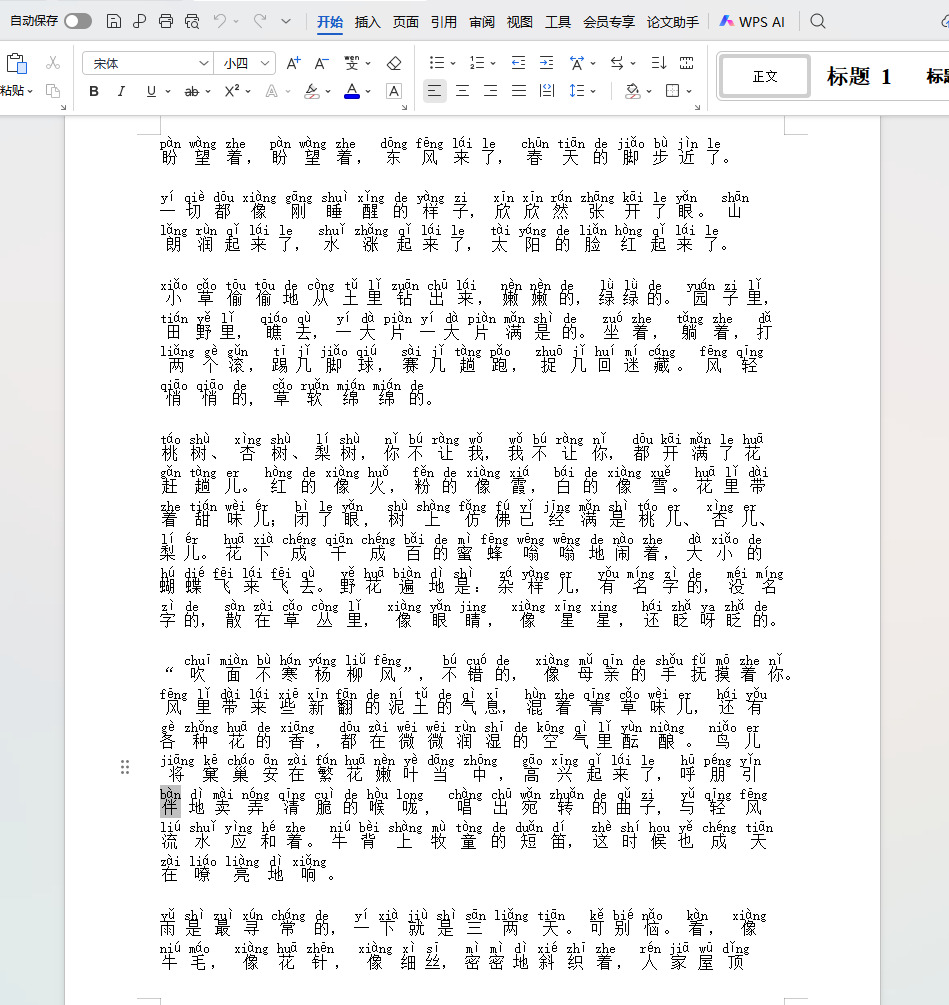
Task: Go to the 引用 tab
Action: pyautogui.click(x=443, y=22)
